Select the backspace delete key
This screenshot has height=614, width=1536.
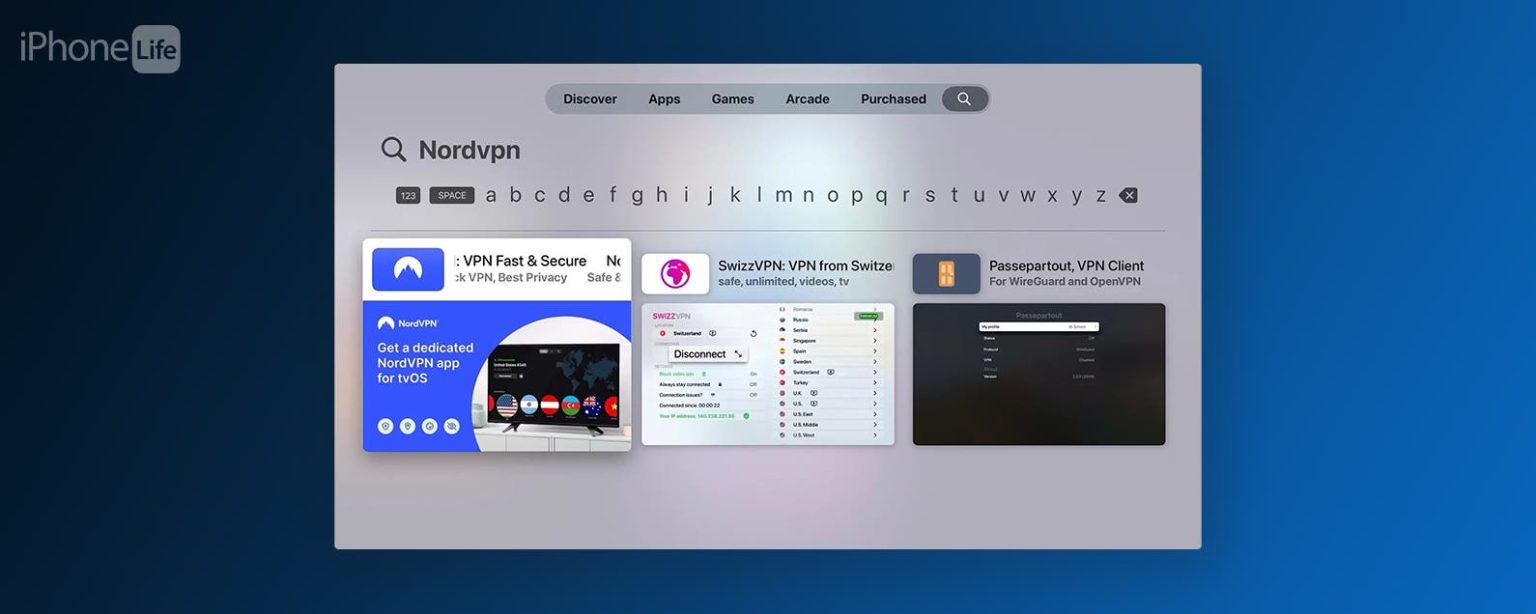(x=1128, y=196)
